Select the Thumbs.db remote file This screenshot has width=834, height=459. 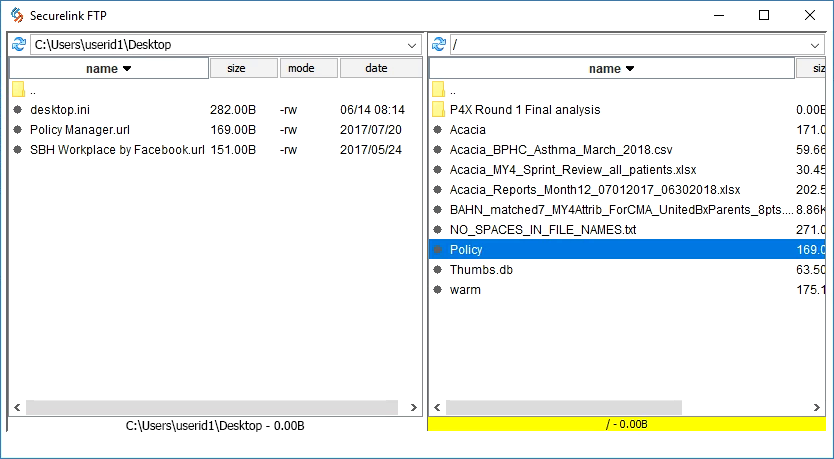click(481, 270)
